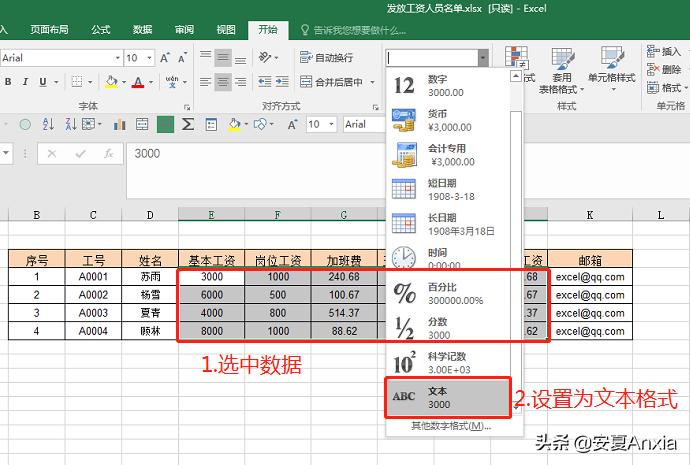Click 格式 format cells button
The width and height of the screenshot is (690, 465).
[665, 88]
